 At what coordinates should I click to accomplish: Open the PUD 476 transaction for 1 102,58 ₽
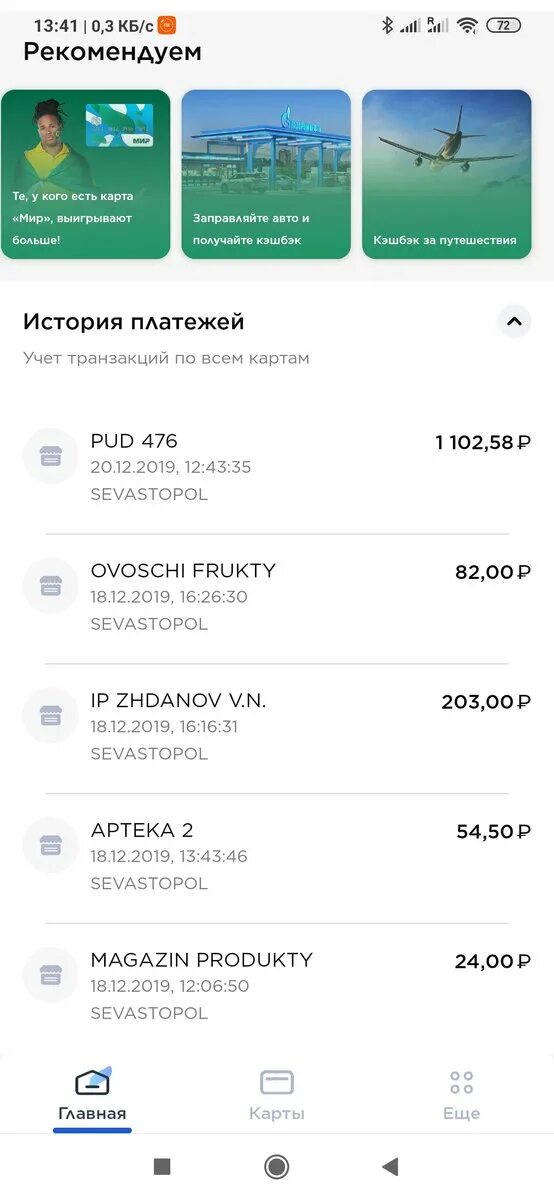277,467
